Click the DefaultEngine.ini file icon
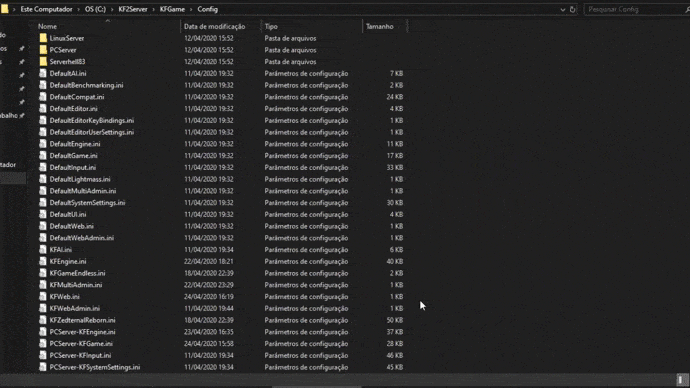The height and width of the screenshot is (388, 690). [43, 144]
